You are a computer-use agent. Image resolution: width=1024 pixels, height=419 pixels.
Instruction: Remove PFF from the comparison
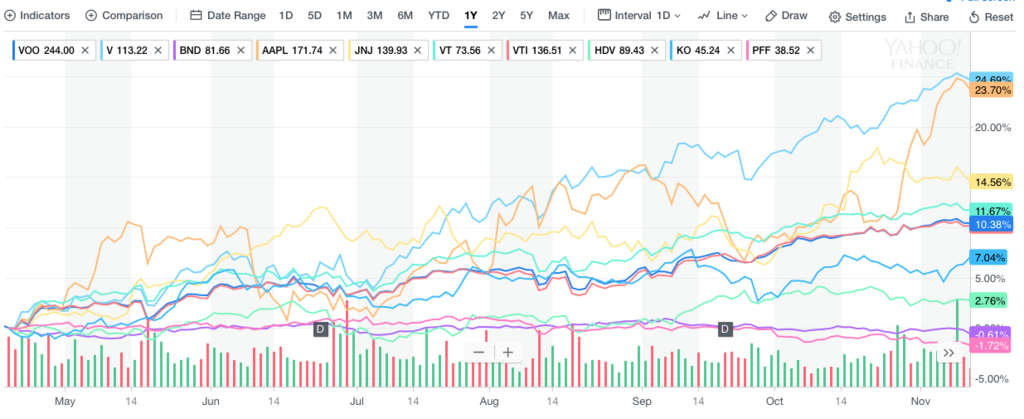pos(810,50)
